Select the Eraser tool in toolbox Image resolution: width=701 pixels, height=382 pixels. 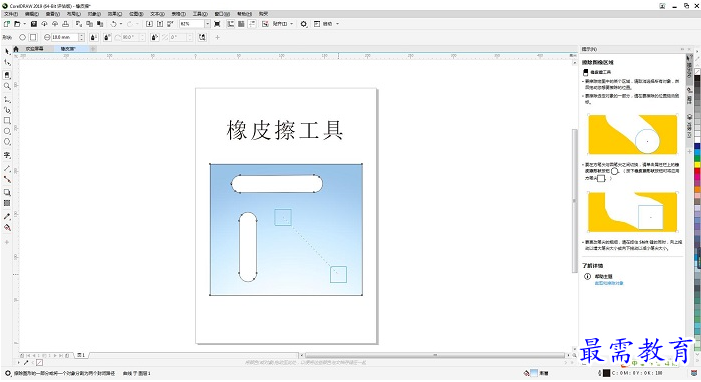click(x=7, y=75)
